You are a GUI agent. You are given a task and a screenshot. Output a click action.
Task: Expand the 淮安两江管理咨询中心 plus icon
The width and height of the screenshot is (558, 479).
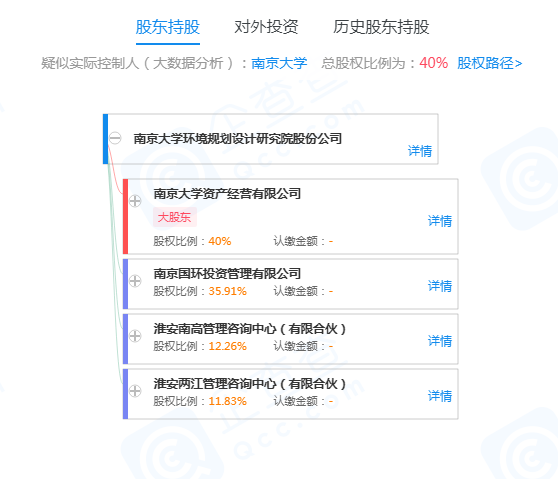pyautogui.click(x=135, y=391)
